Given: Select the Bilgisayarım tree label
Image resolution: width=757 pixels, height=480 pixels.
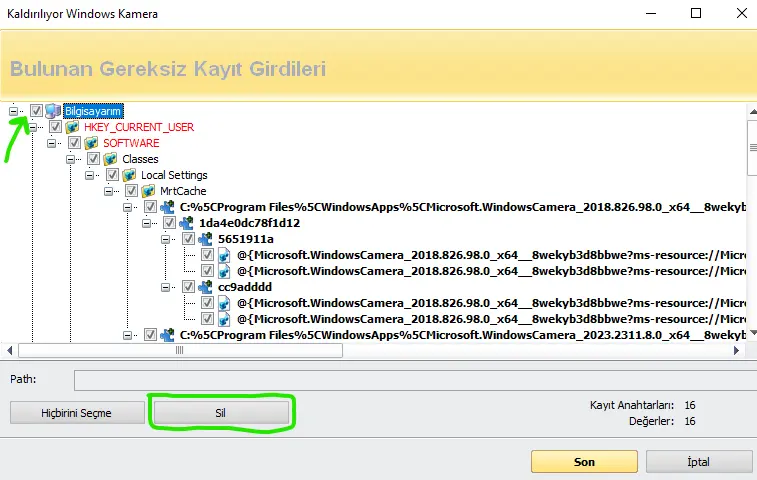Looking at the screenshot, I should pyautogui.click(x=93, y=111).
